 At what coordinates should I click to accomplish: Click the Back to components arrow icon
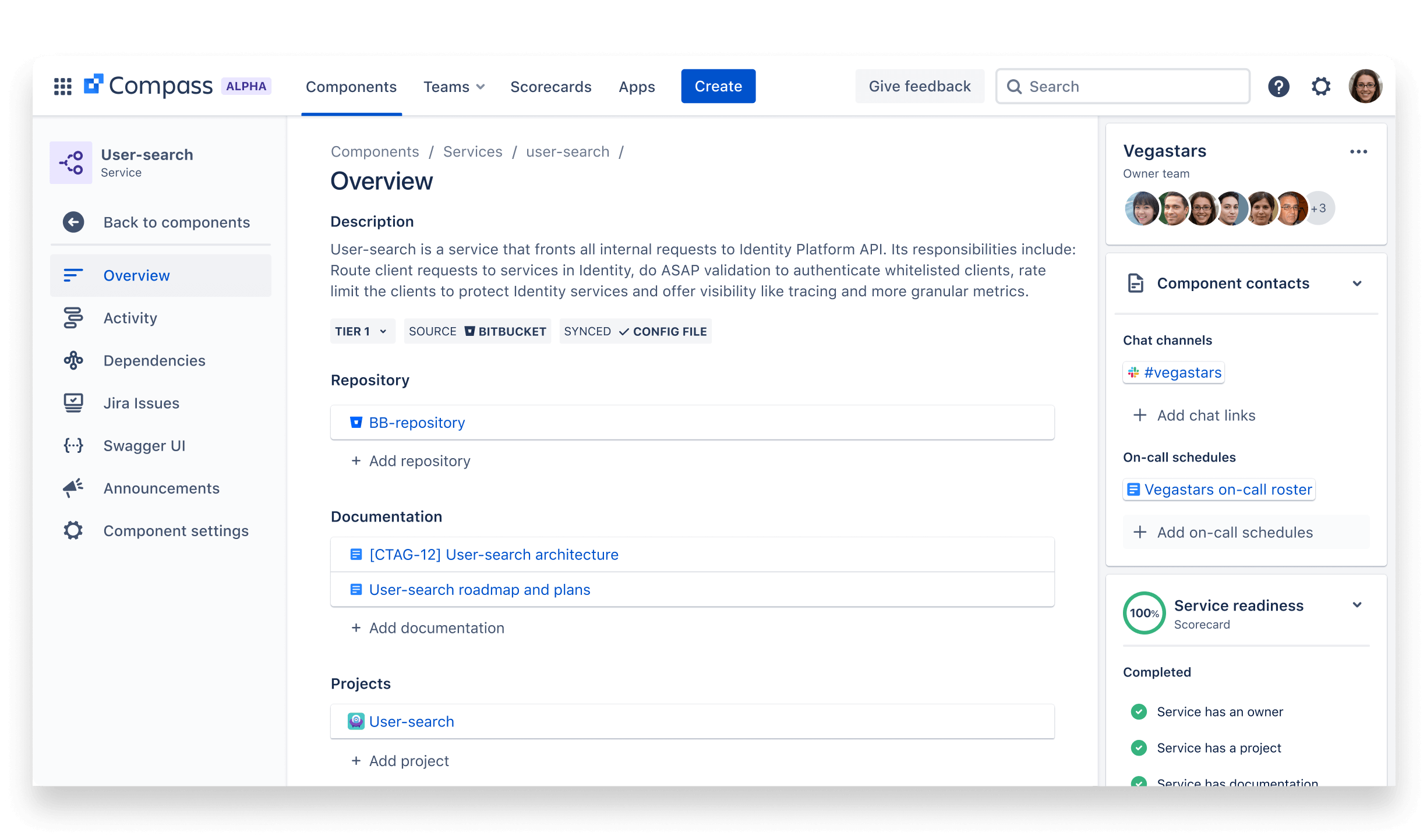[73, 222]
